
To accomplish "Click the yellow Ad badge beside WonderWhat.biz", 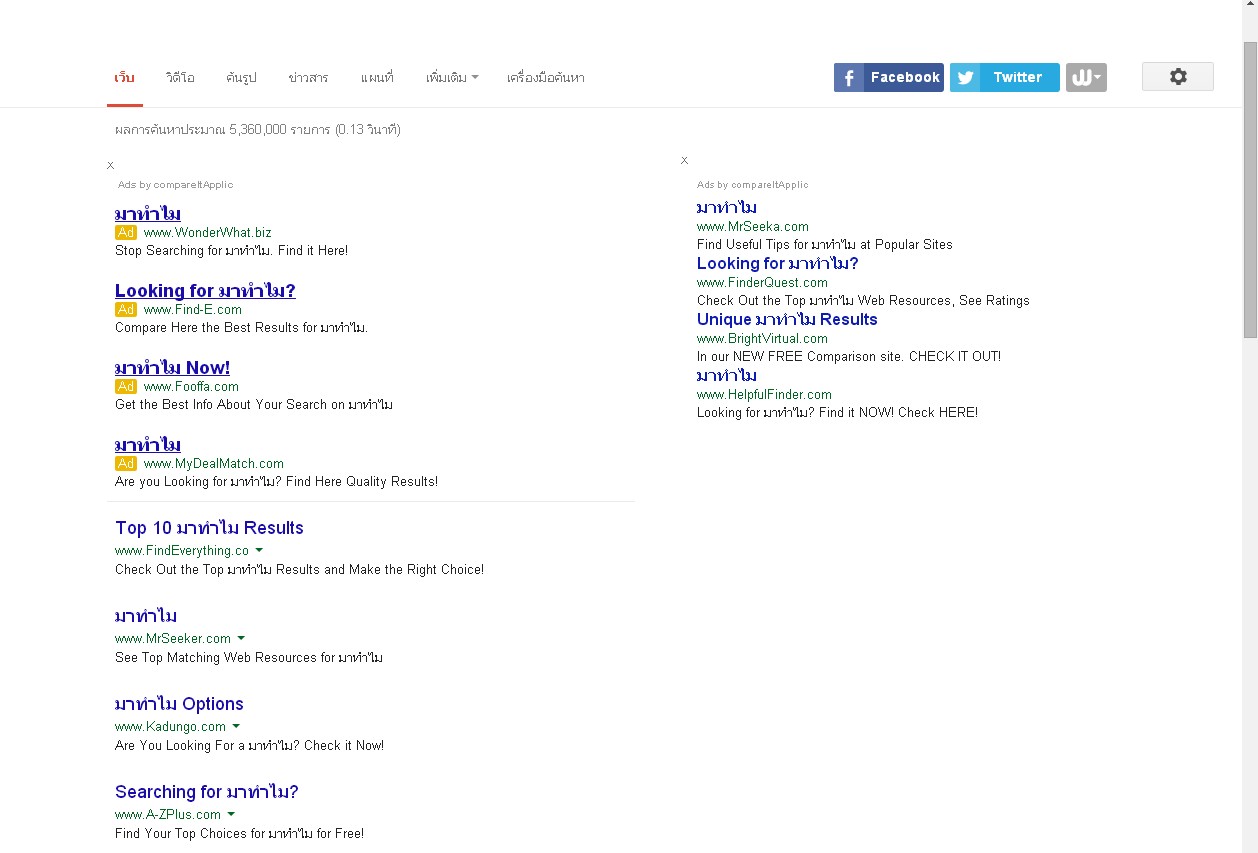I will point(126,232).
